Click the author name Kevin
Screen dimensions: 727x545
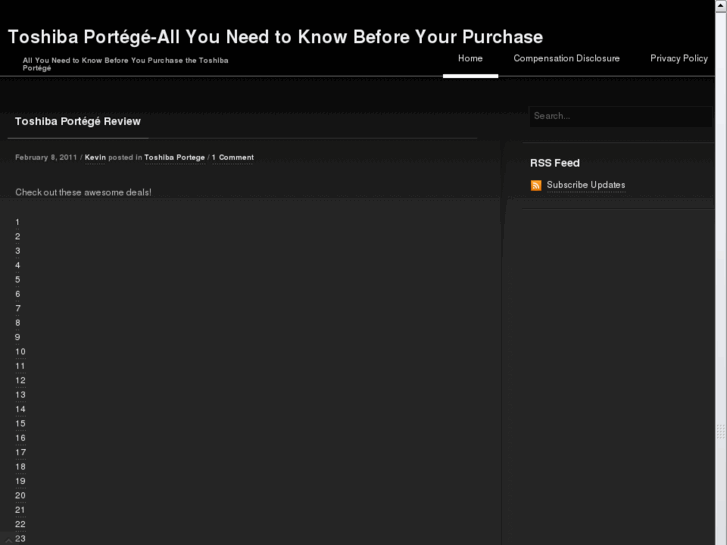click(x=95, y=157)
